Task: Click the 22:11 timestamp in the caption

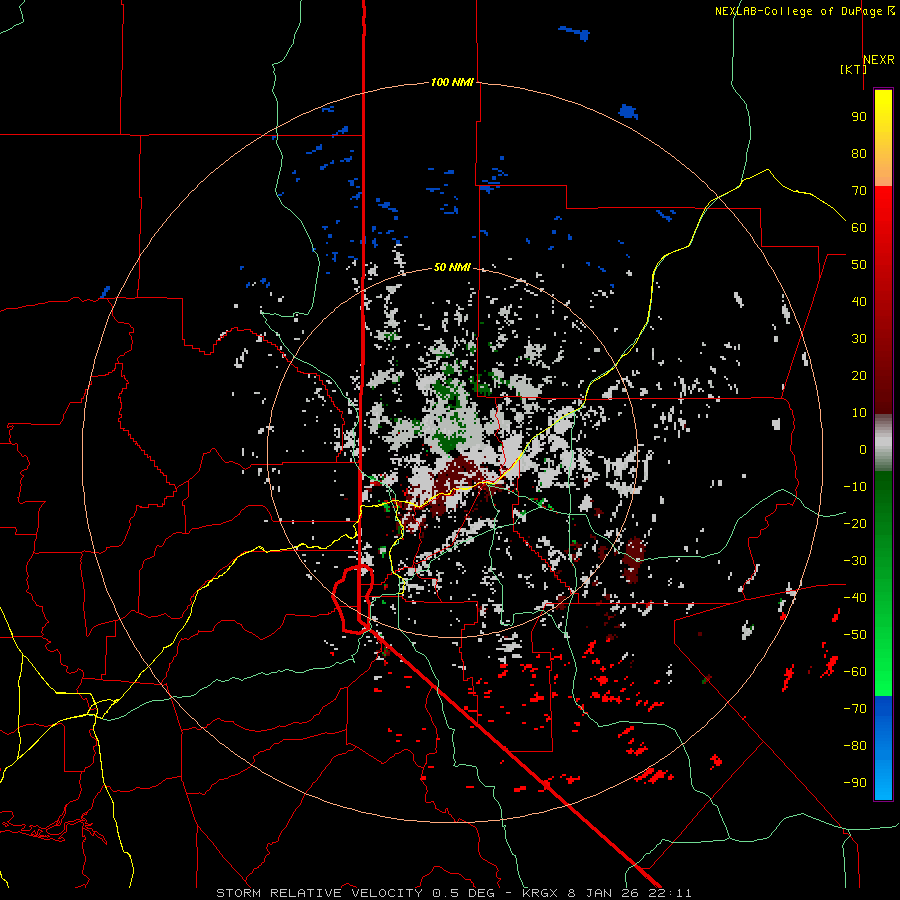Action: 668,893
